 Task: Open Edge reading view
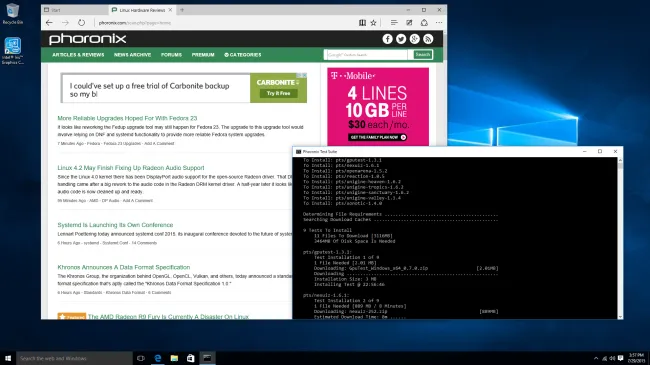[x=362, y=23]
